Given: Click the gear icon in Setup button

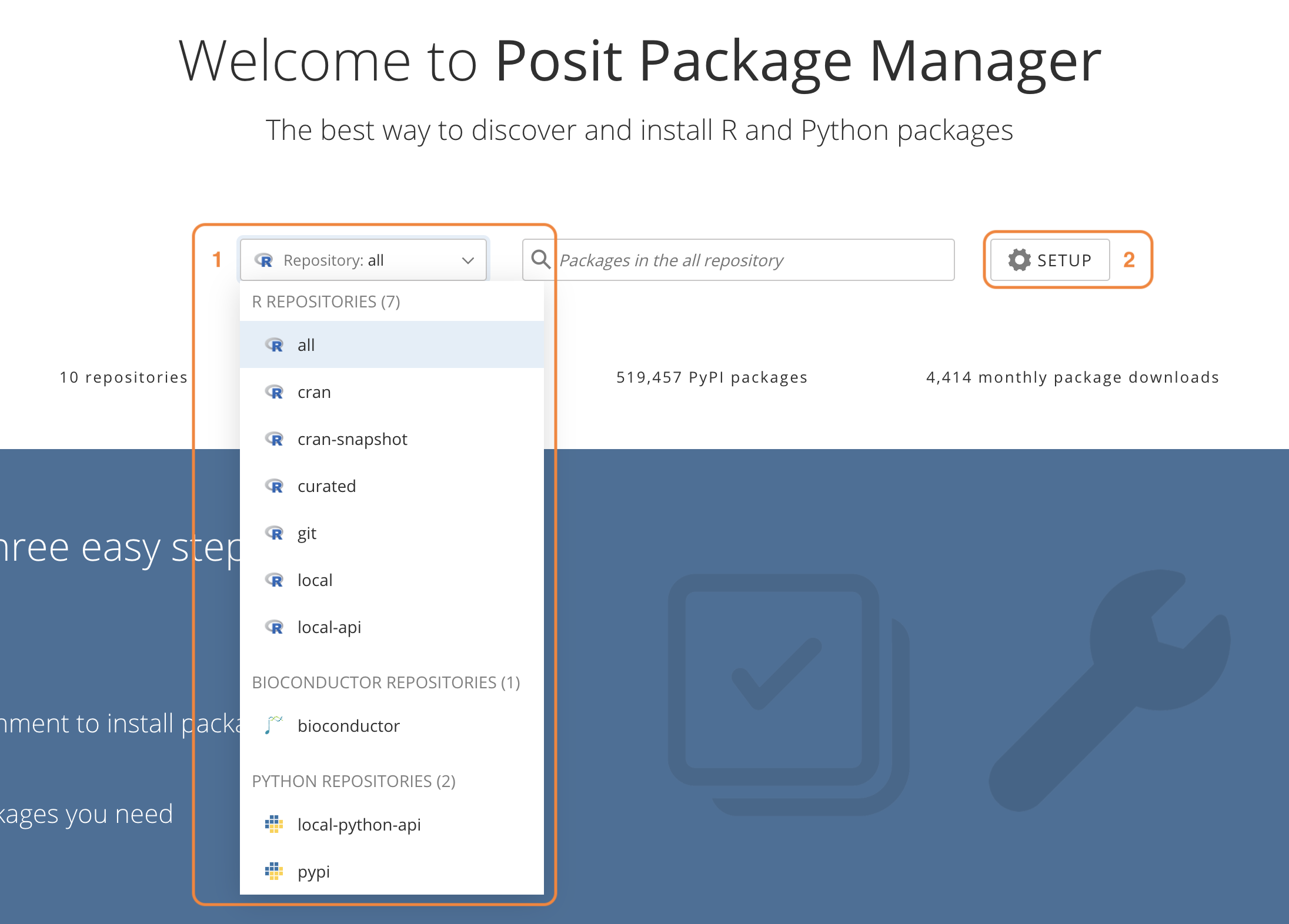Looking at the screenshot, I should point(1019,260).
